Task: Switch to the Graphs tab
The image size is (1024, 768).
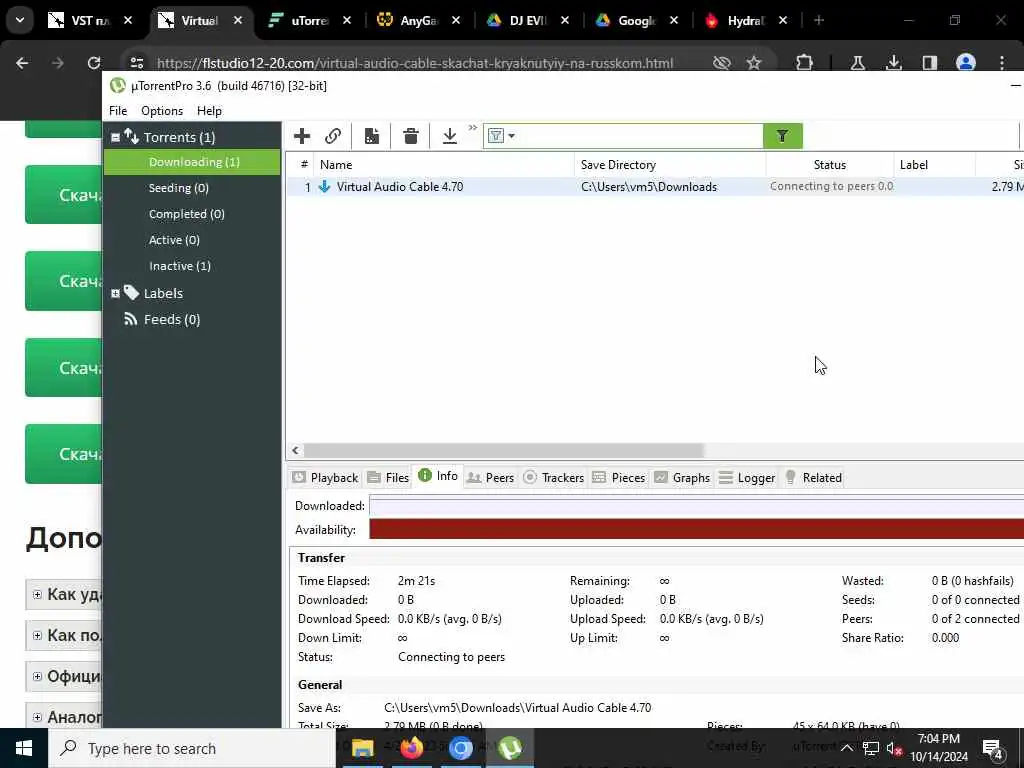Action: pos(682,478)
